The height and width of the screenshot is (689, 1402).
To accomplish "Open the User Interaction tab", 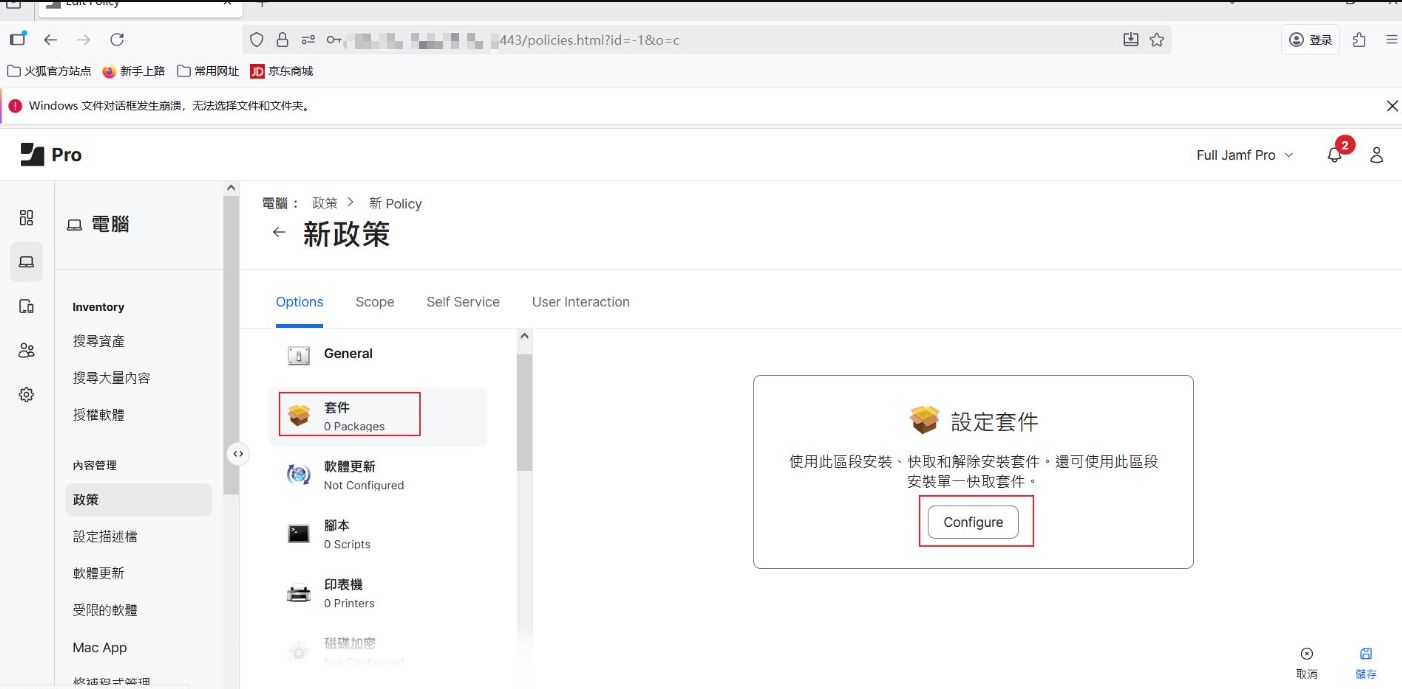I will click(580, 302).
